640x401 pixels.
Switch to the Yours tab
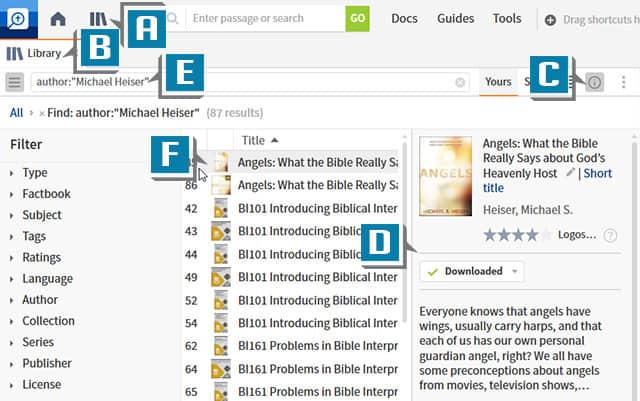coord(497,82)
